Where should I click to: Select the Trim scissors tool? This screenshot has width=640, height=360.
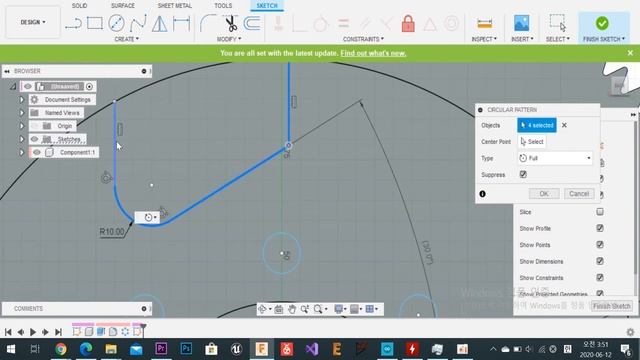coord(231,23)
